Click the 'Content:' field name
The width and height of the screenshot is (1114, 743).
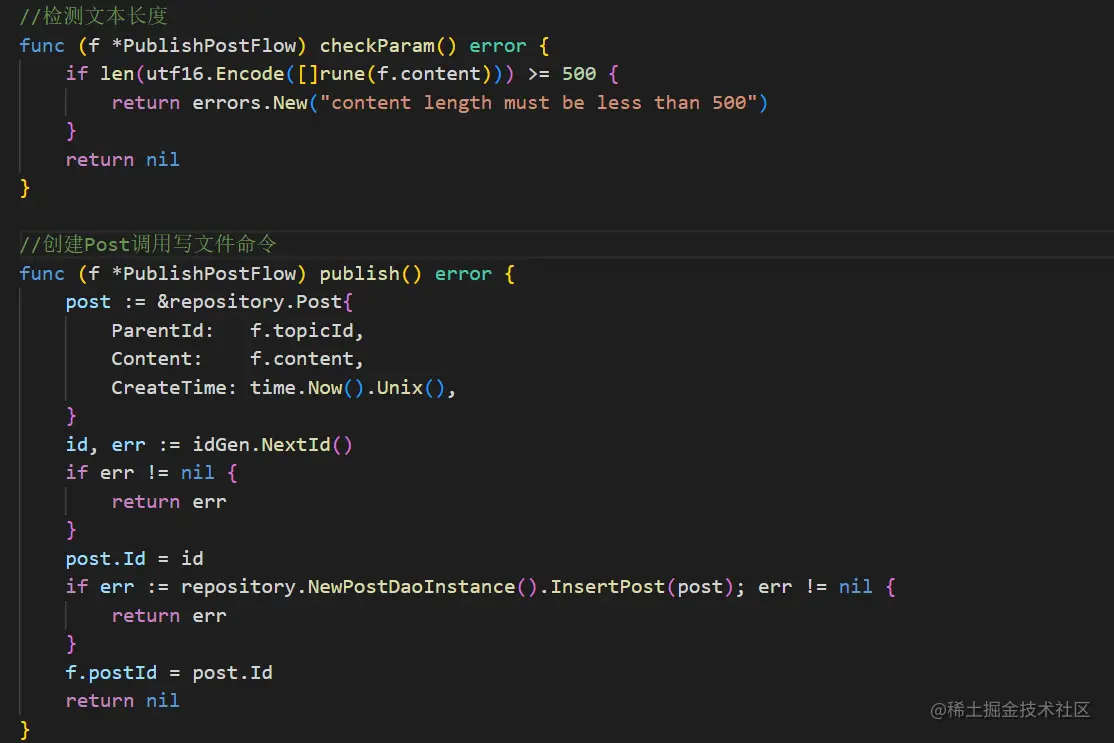click(156, 359)
